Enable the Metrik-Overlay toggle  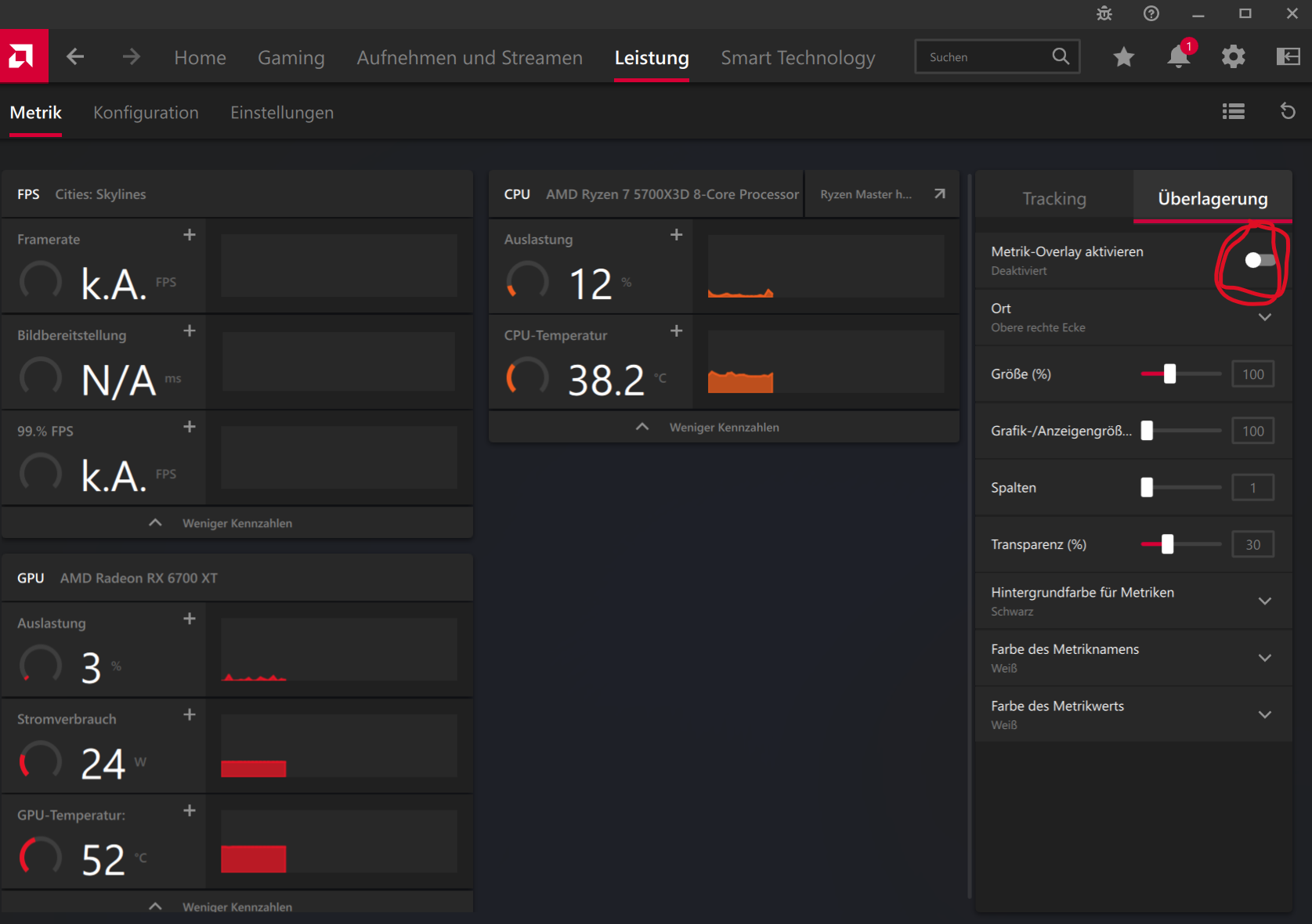(1260, 260)
